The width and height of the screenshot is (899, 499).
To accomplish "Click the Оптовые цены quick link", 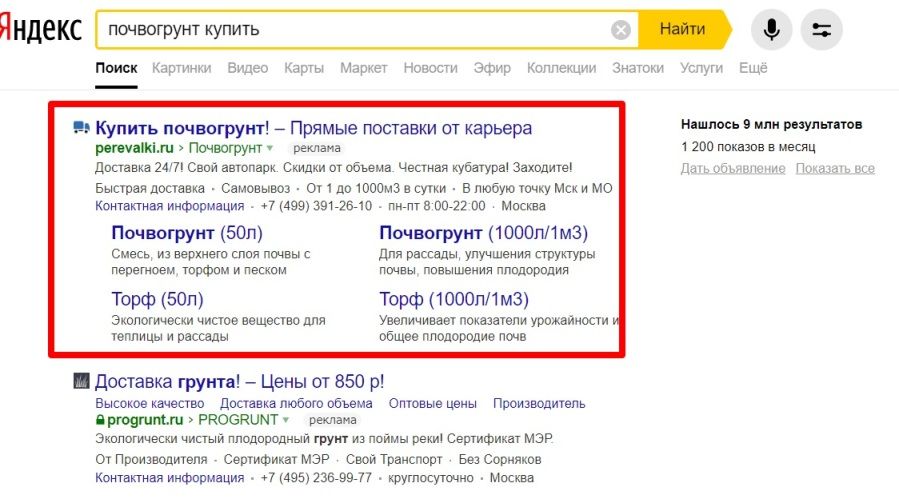I will coord(432,403).
